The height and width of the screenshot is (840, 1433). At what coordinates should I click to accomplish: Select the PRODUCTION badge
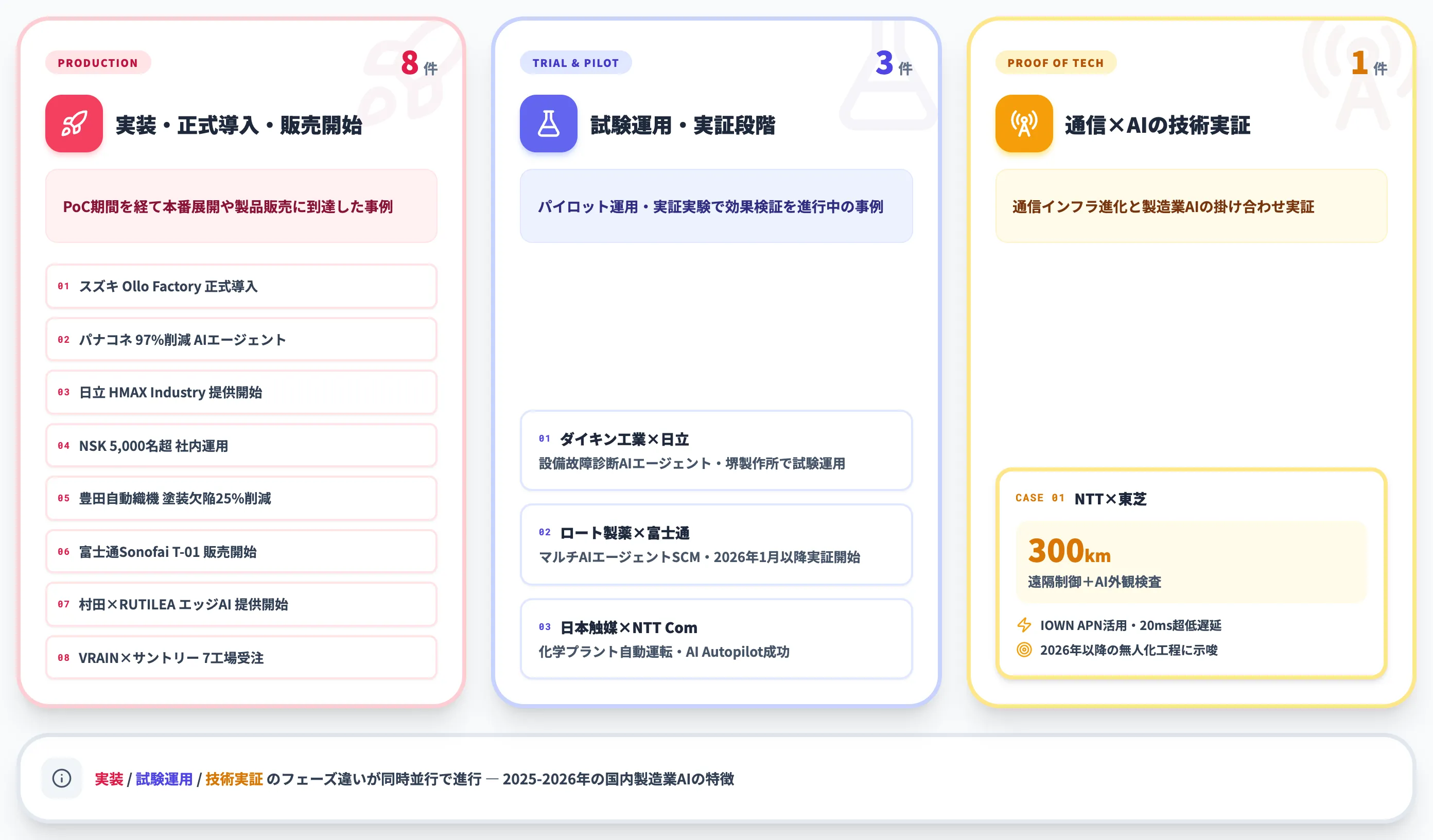coord(98,63)
